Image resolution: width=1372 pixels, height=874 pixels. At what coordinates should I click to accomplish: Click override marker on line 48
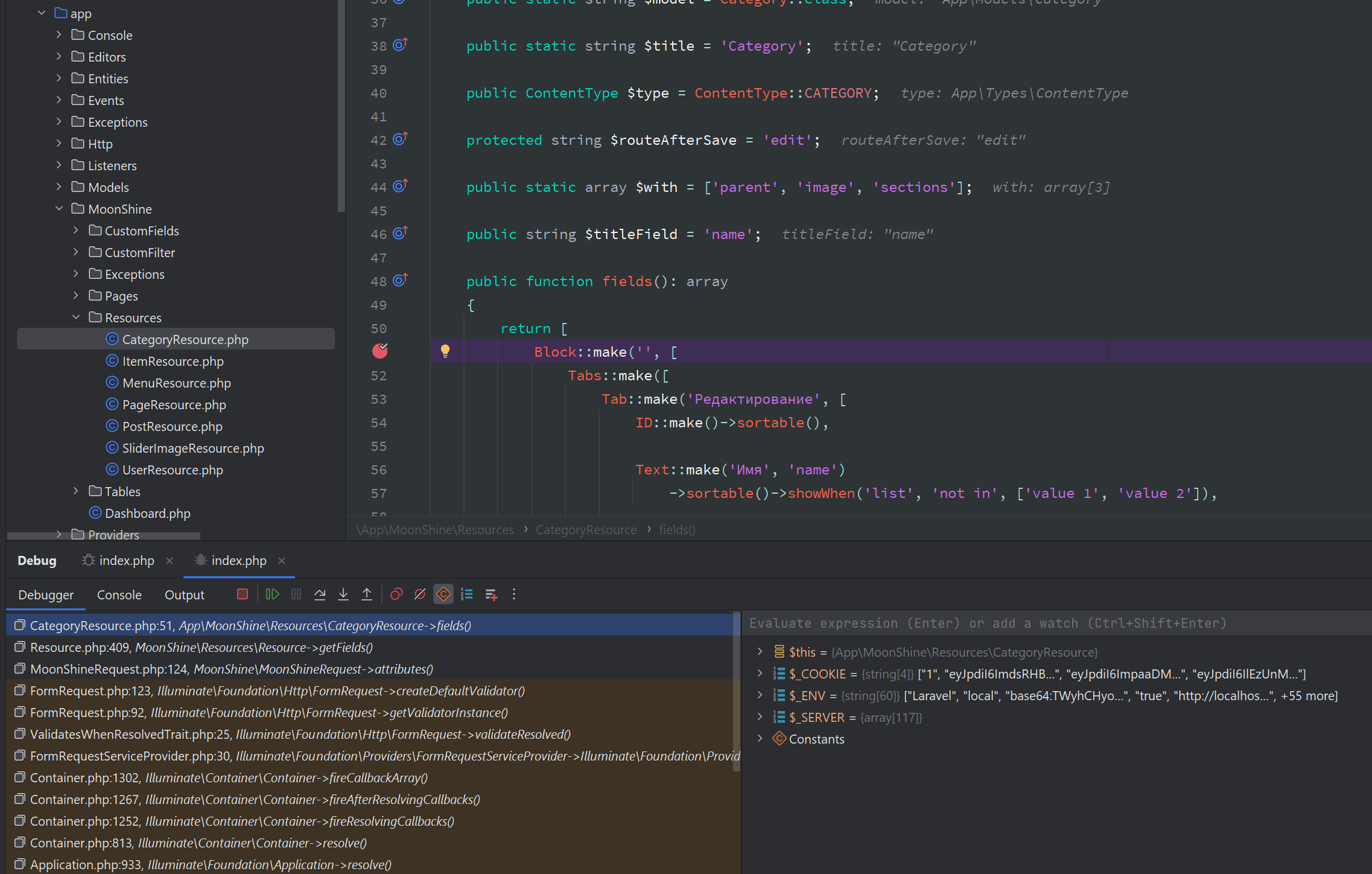401,280
